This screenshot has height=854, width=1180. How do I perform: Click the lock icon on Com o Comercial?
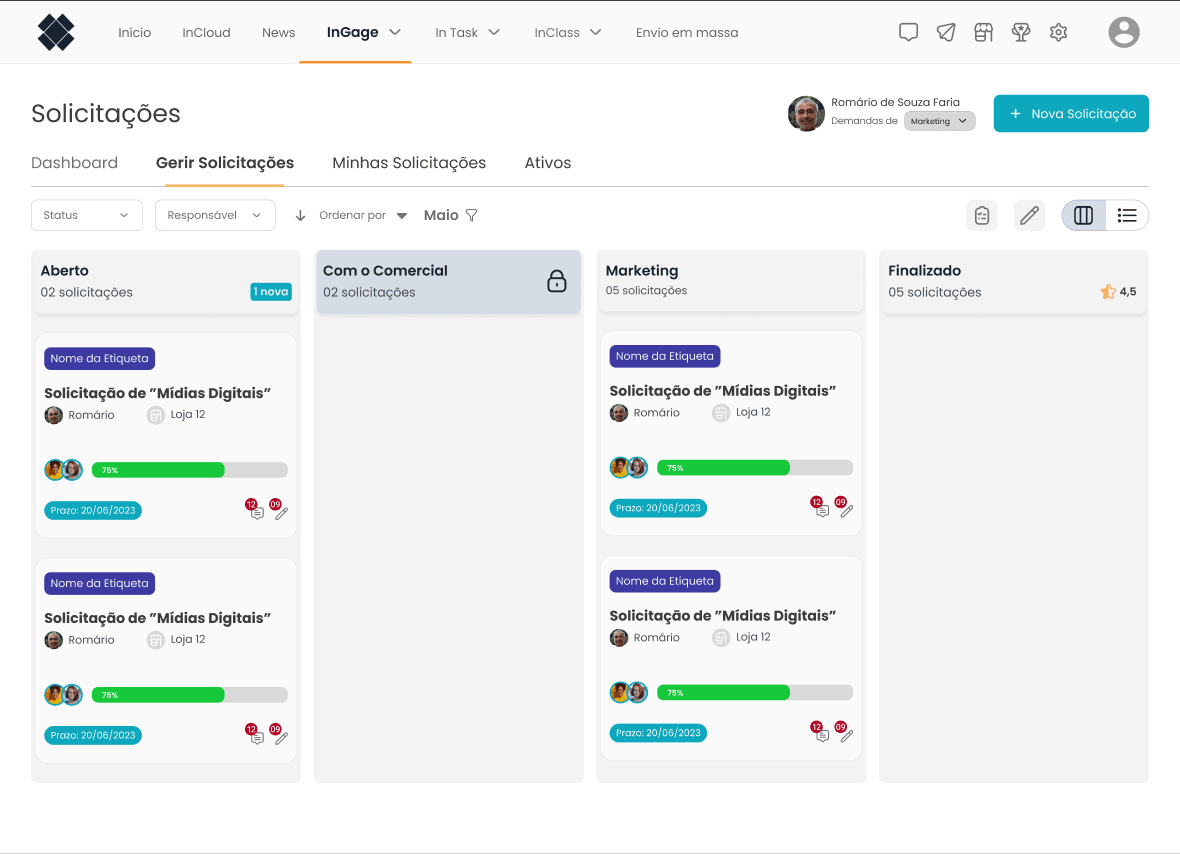(x=557, y=281)
